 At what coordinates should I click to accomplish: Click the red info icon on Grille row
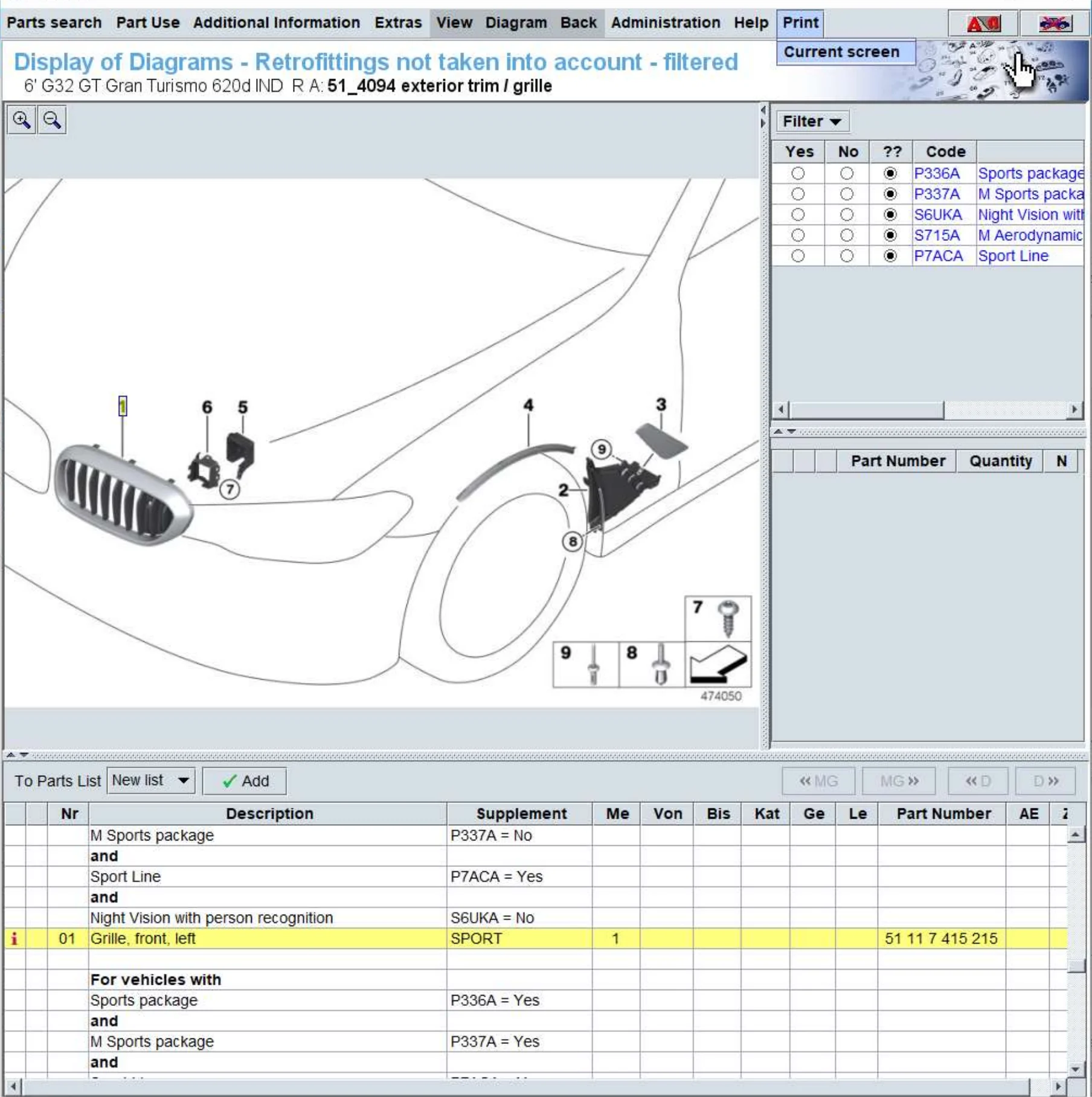tap(14, 938)
